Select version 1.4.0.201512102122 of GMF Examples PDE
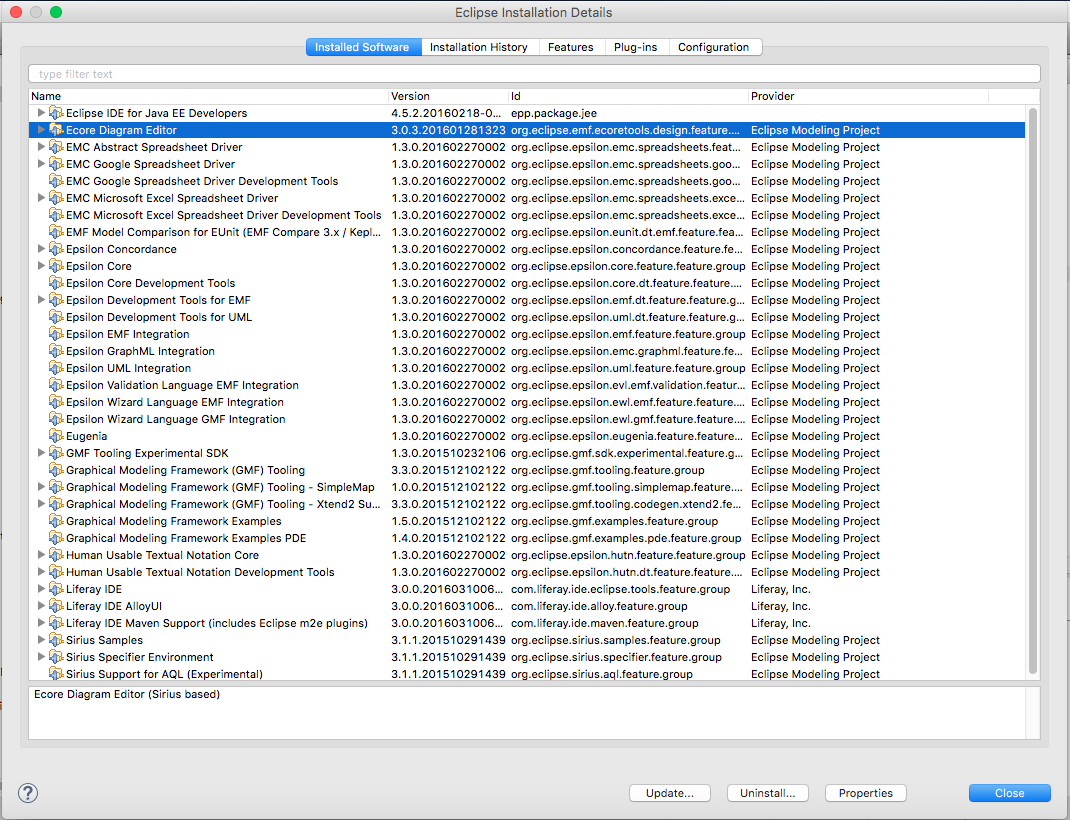1070x820 pixels. coord(448,538)
